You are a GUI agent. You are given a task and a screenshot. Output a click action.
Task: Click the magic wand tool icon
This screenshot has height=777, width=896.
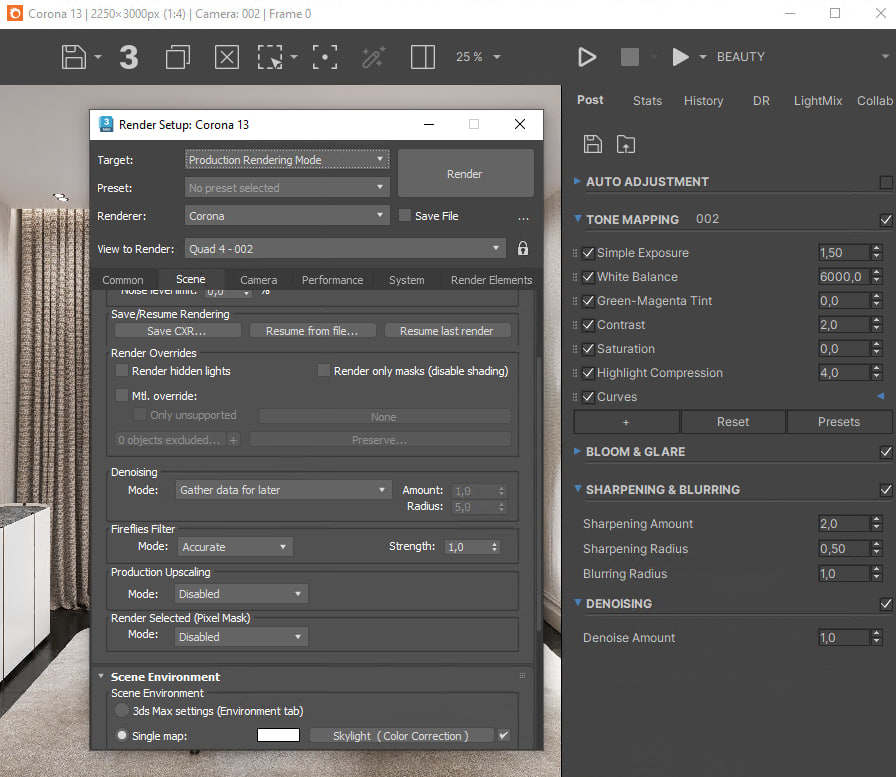373,57
